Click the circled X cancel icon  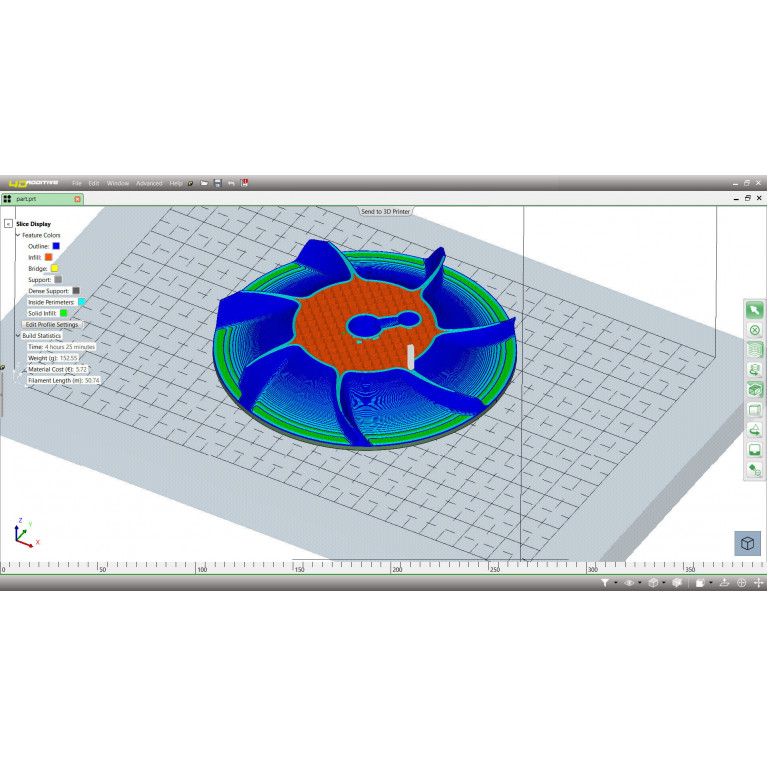pyautogui.click(x=754, y=330)
